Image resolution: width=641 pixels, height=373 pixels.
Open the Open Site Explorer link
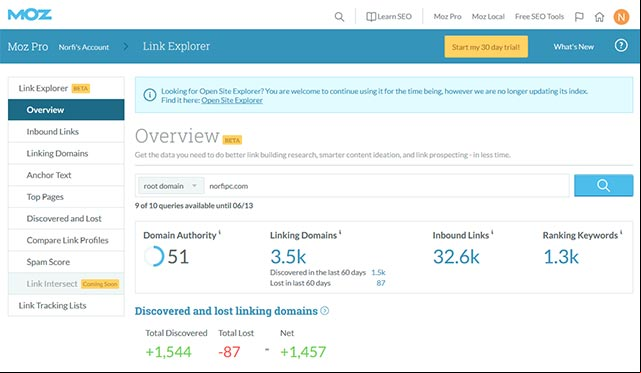tap(232, 100)
